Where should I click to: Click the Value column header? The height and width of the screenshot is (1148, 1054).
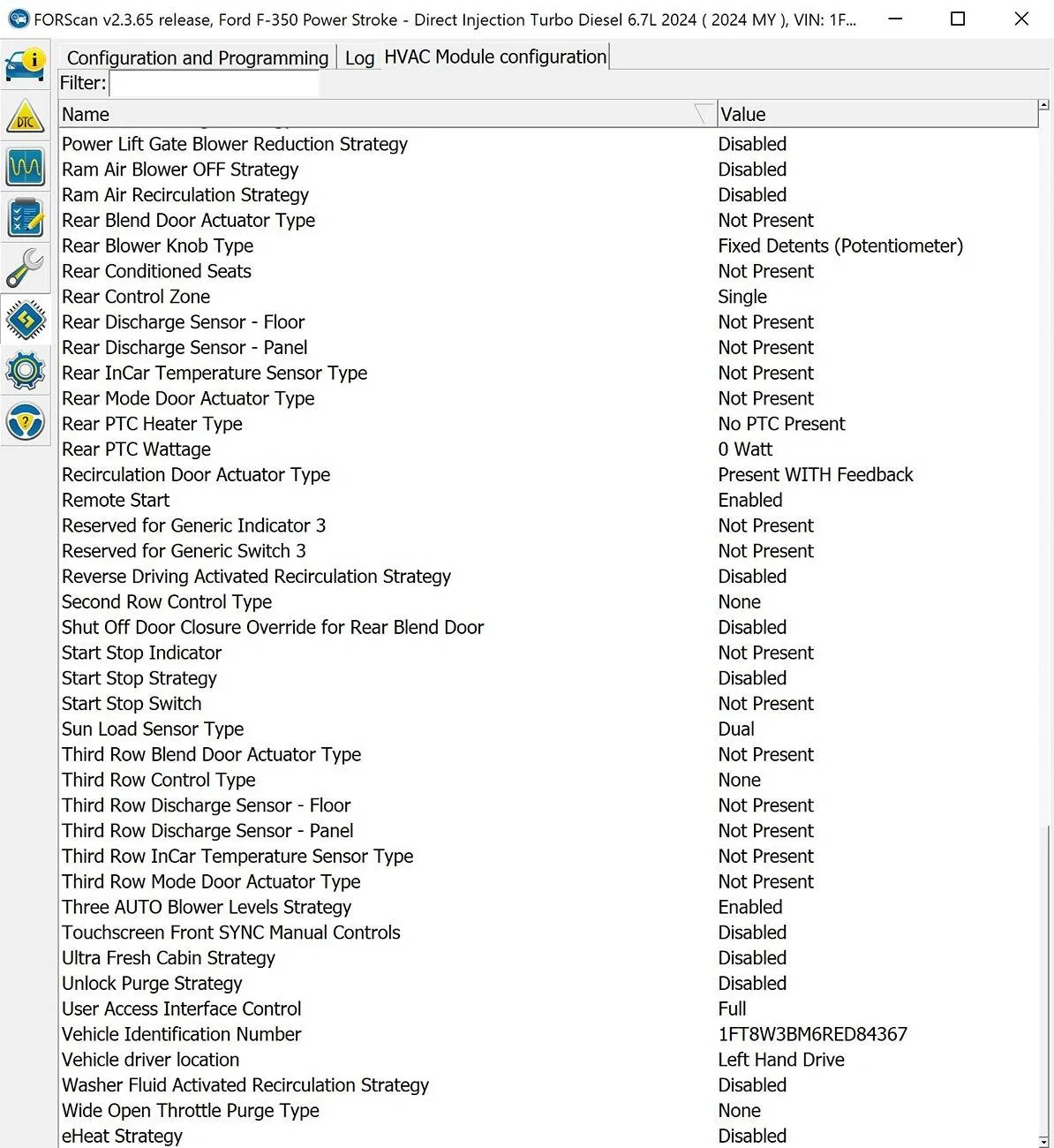click(876, 115)
